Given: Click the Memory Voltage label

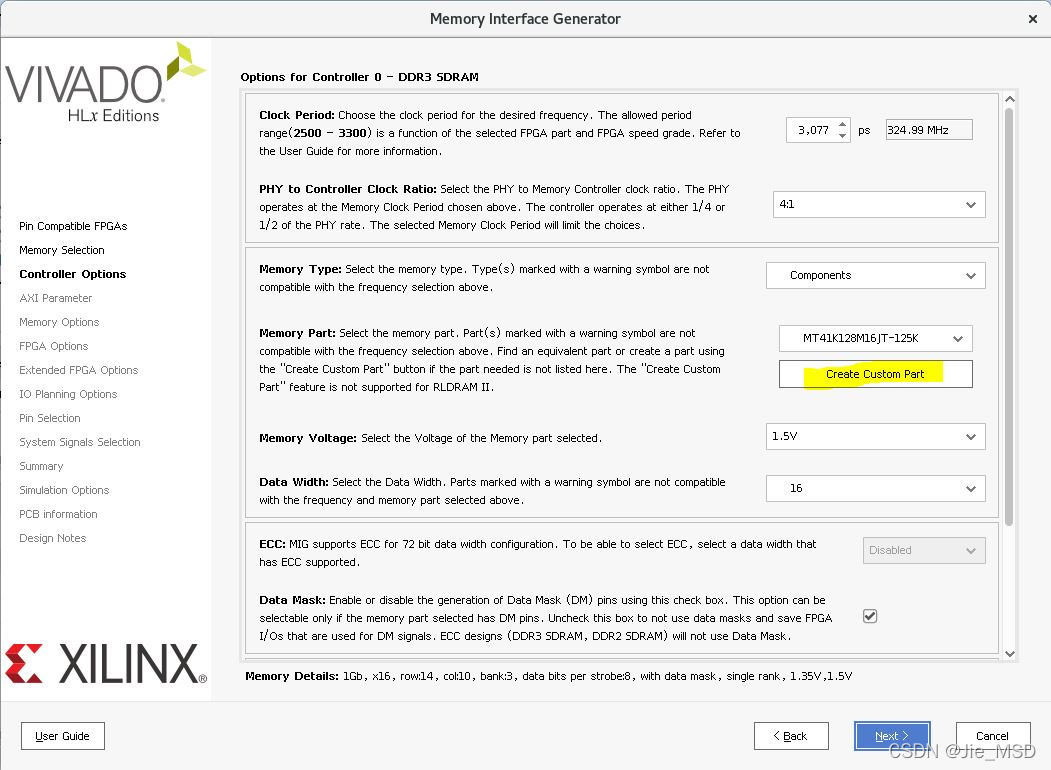Looking at the screenshot, I should (x=308, y=438).
